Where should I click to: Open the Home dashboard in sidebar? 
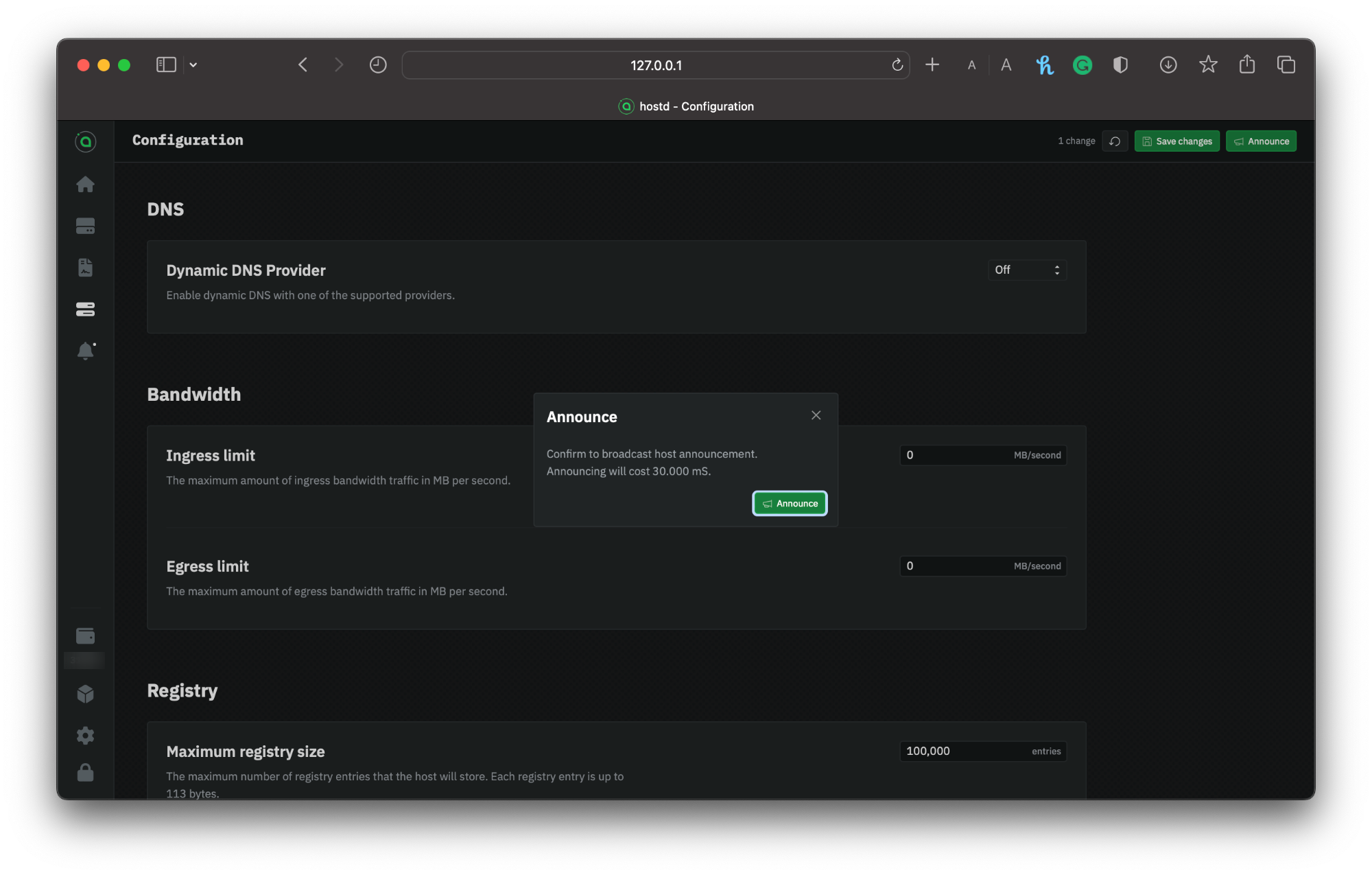(x=85, y=184)
